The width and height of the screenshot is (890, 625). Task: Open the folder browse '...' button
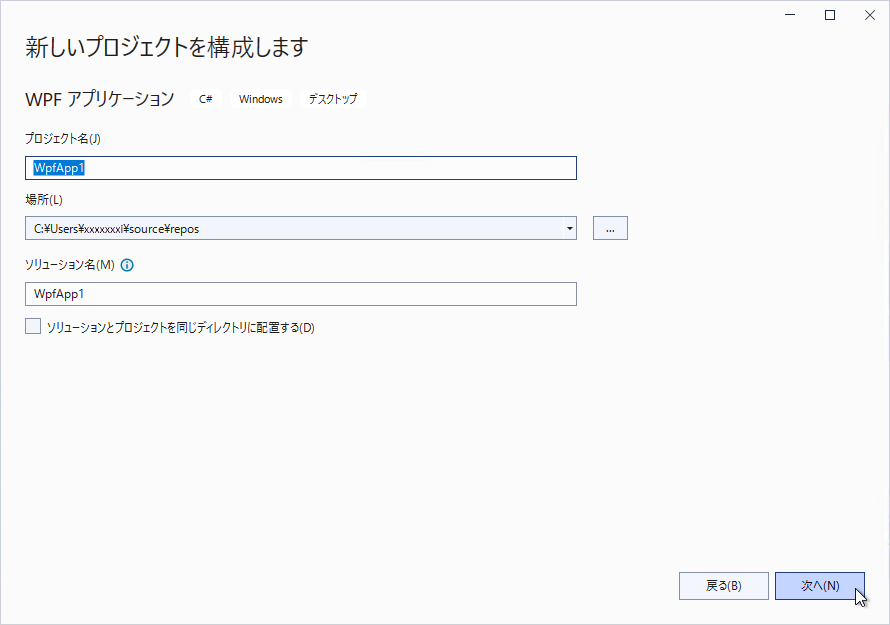tap(610, 228)
